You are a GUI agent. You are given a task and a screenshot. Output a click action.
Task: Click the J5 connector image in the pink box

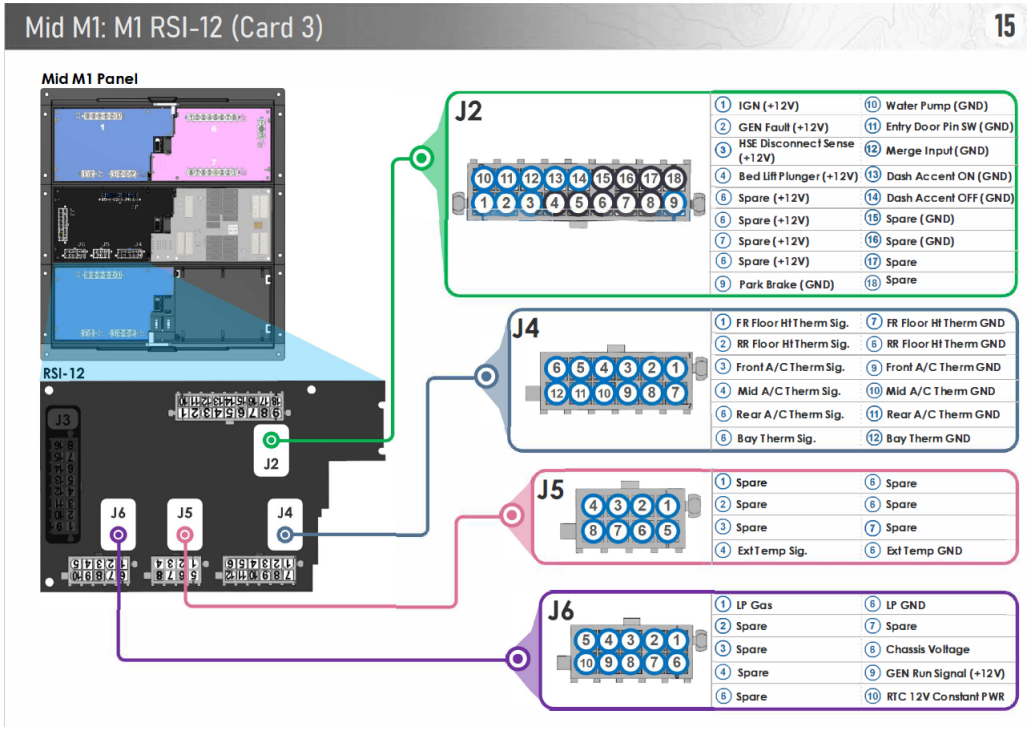(x=629, y=517)
